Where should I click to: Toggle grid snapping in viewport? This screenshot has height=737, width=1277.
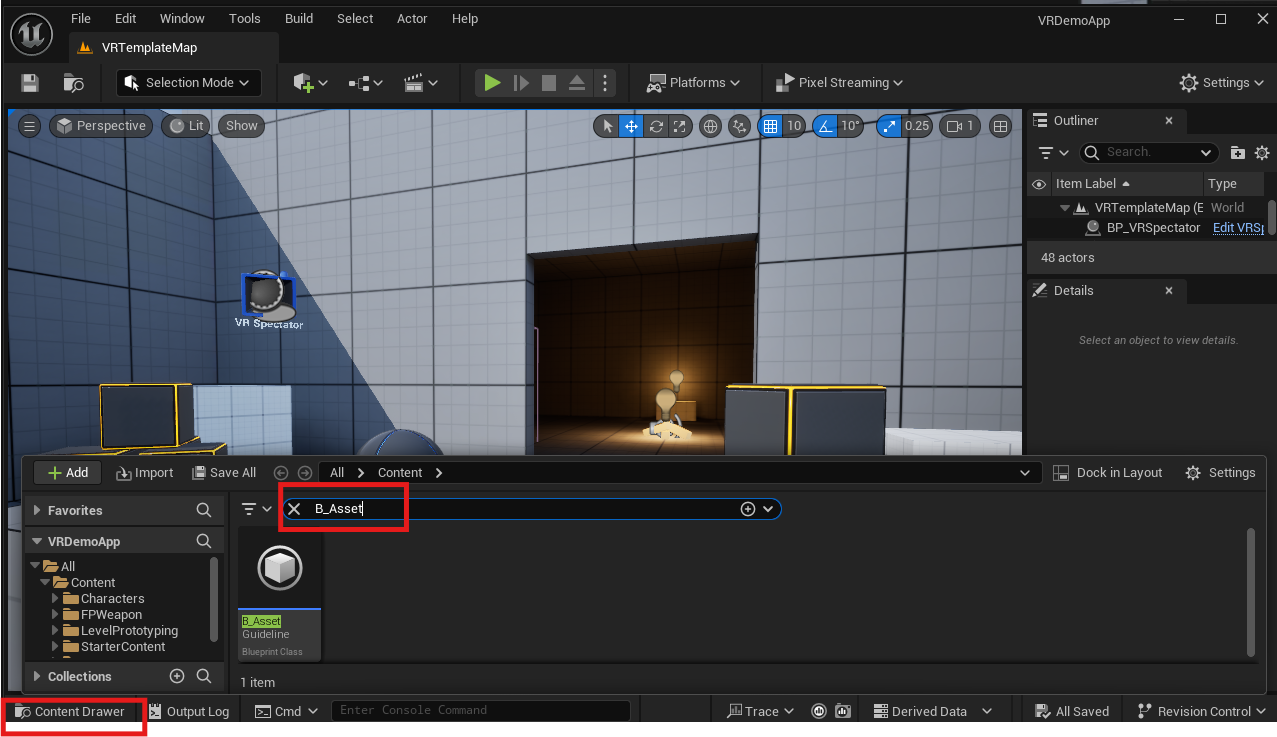pyautogui.click(x=769, y=126)
